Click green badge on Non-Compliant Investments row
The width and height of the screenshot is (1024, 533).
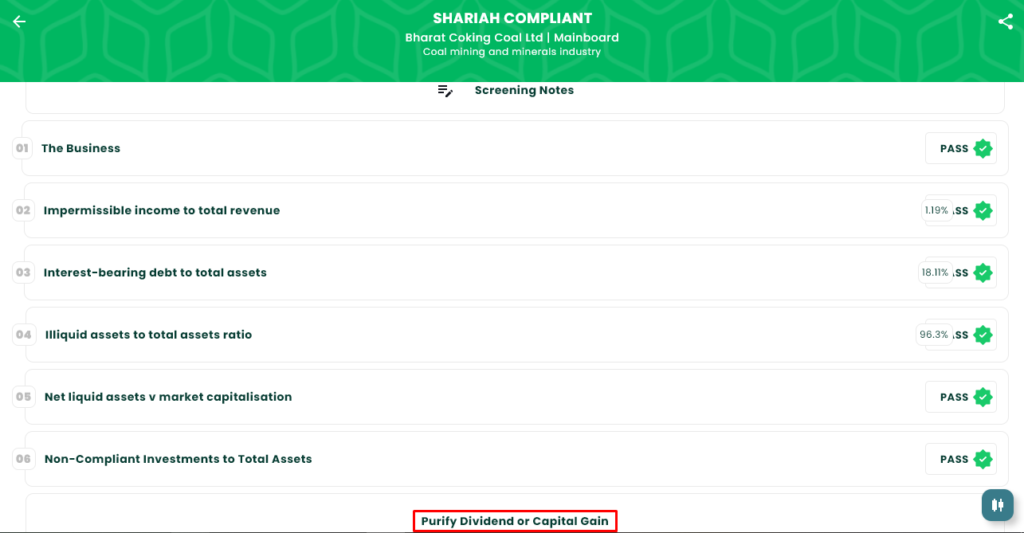click(983, 459)
